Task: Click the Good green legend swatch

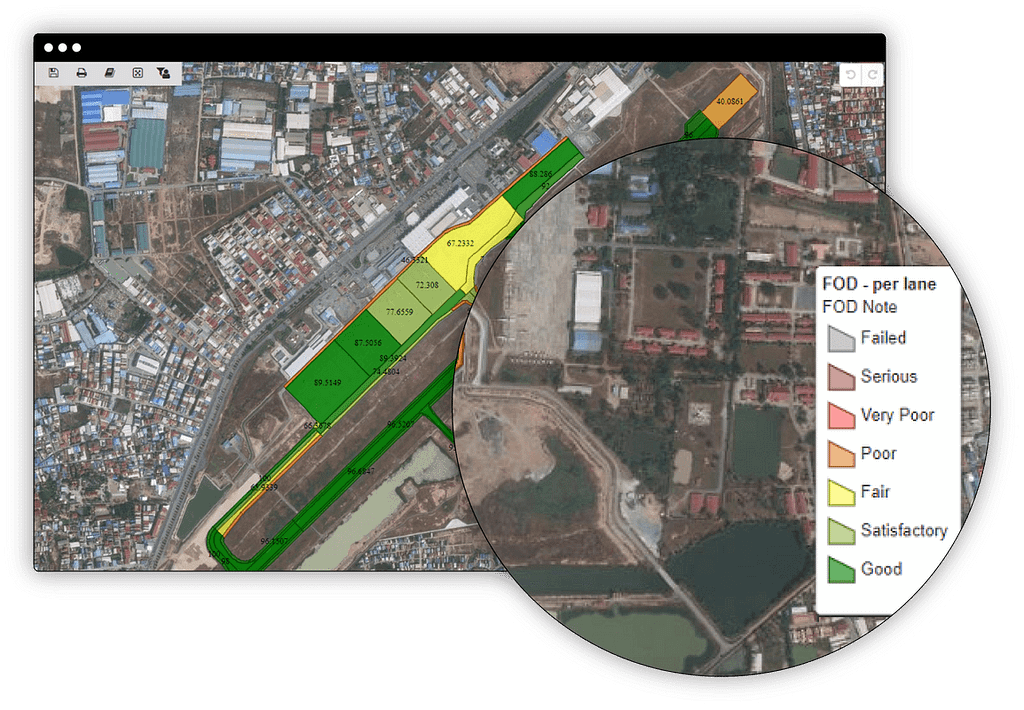Action: (x=841, y=570)
